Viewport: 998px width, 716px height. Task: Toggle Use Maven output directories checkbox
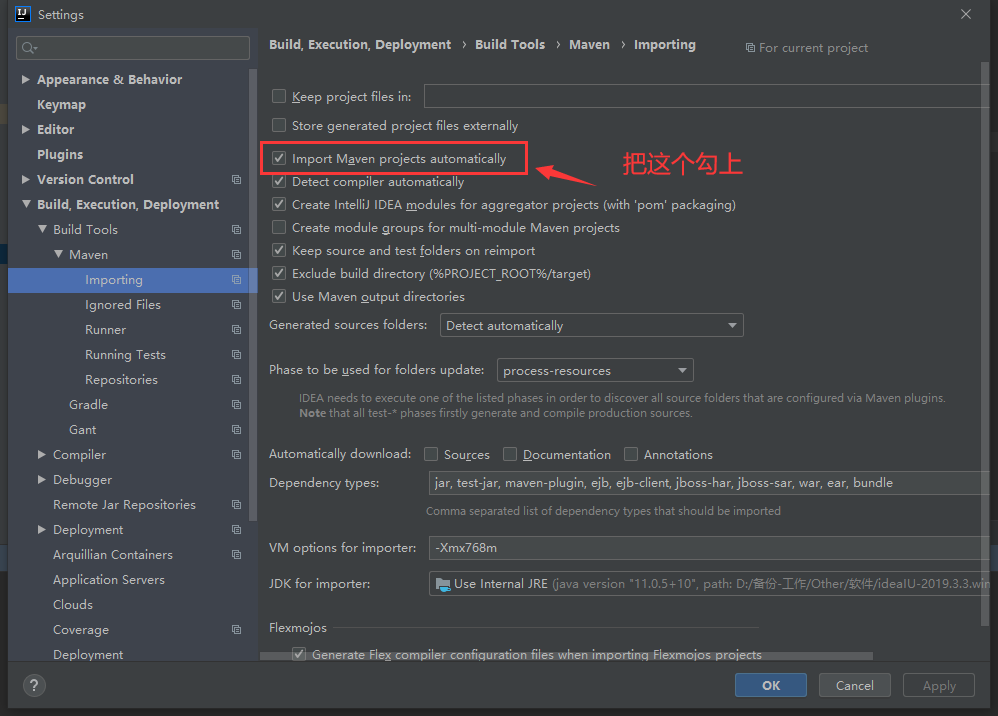[279, 296]
